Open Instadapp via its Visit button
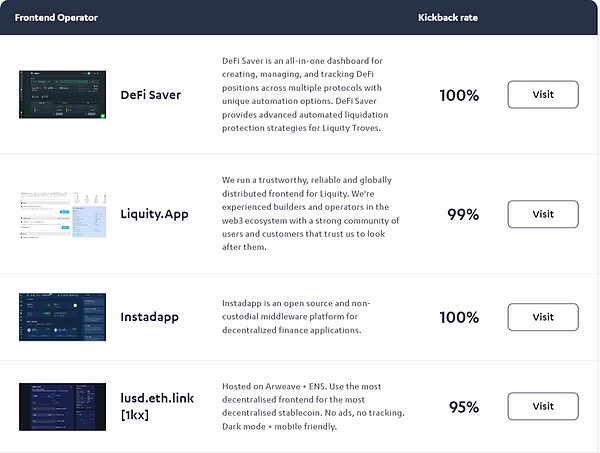600x453 pixels. pyautogui.click(x=543, y=317)
